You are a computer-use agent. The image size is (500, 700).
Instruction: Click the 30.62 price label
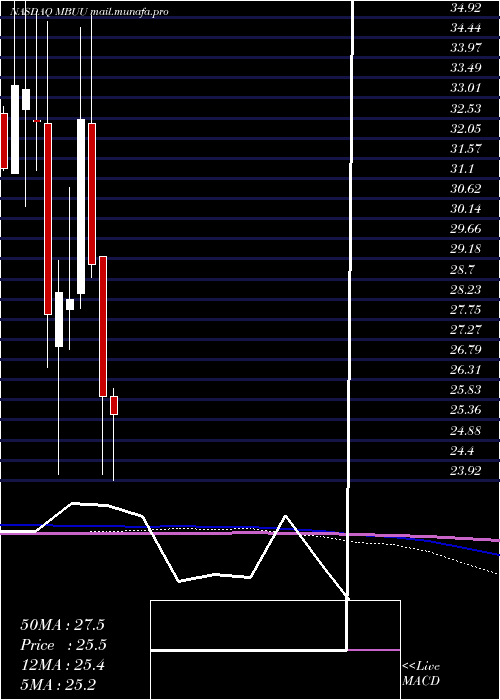point(465,189)
